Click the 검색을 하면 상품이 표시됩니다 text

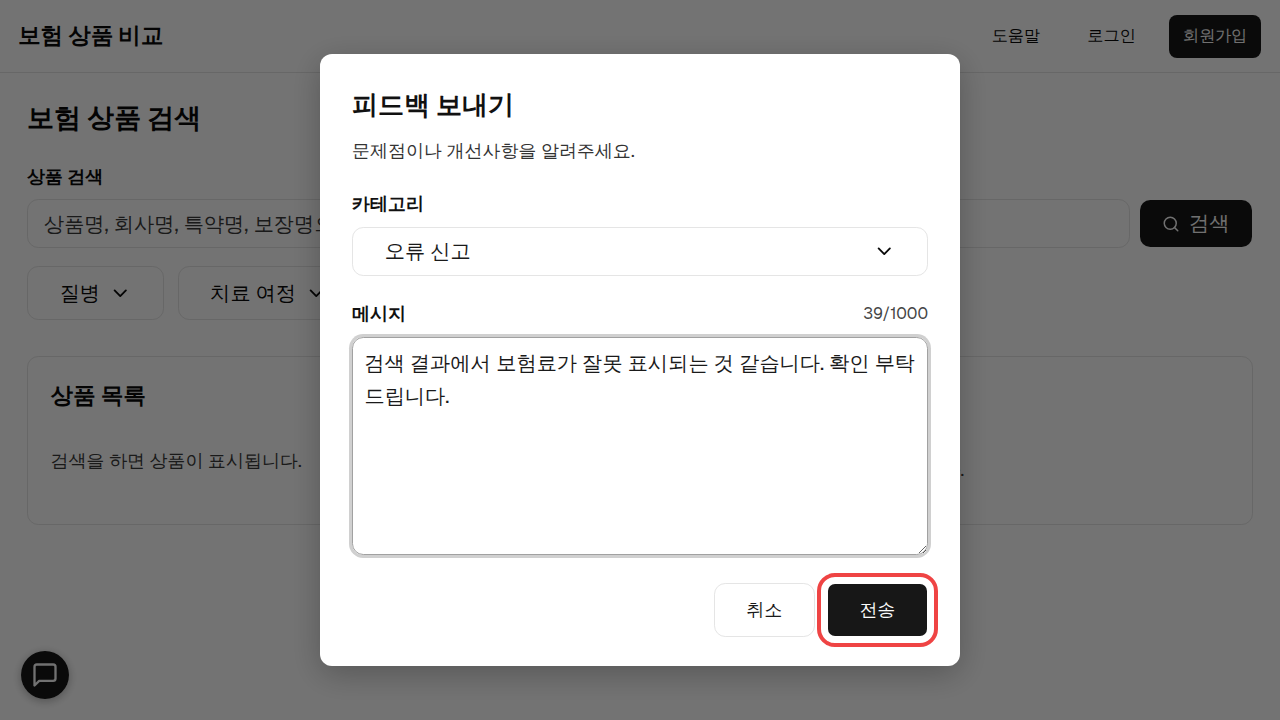point(176,461)
